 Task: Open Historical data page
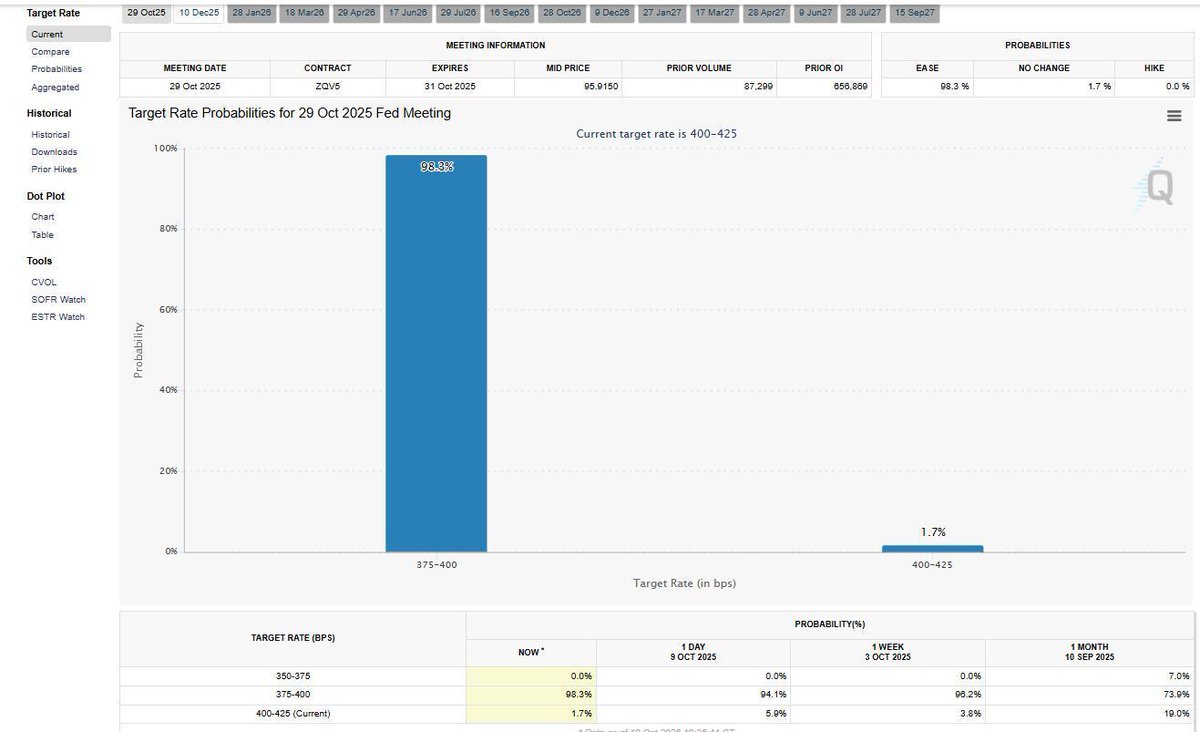(50, 134)
